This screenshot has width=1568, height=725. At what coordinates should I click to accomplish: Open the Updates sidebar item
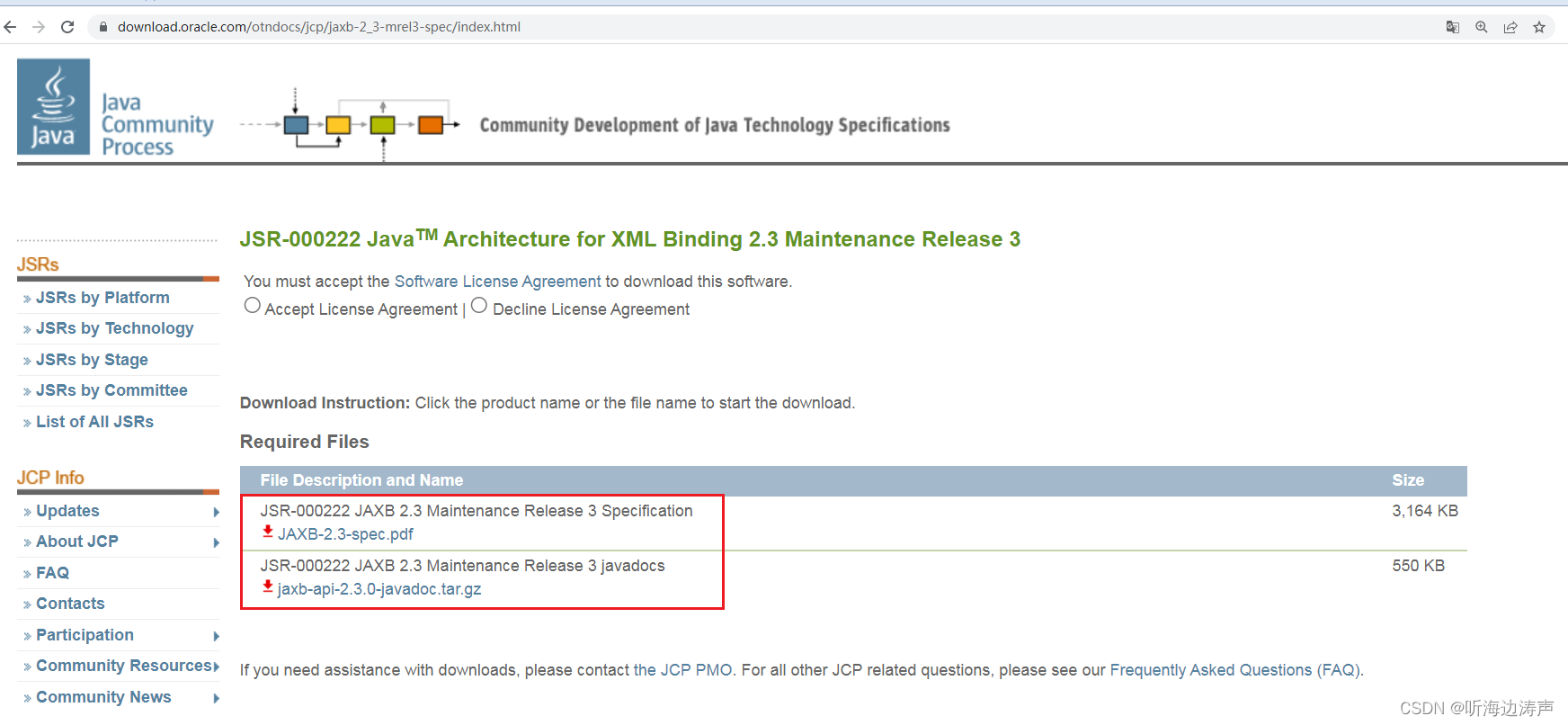[67, 511]
